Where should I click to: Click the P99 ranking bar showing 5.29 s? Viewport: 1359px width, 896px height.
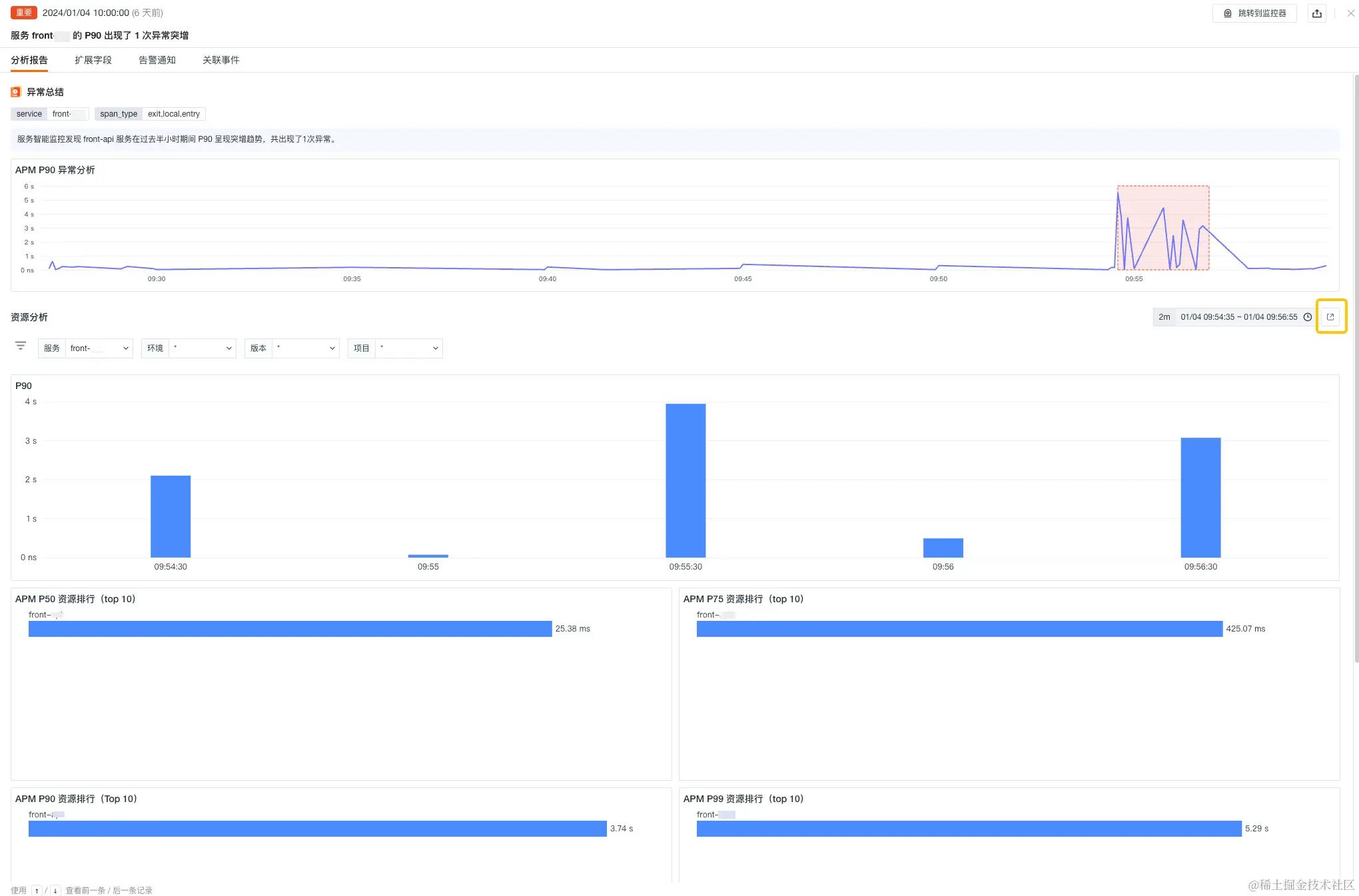tap(969, 829)
